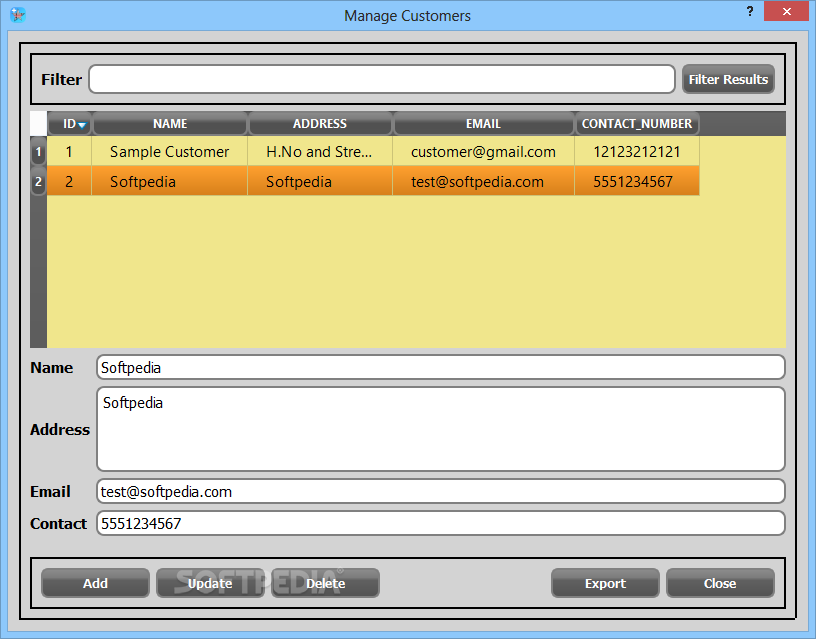Click the Email input field

pyautogui.click(x=440, y=491)
